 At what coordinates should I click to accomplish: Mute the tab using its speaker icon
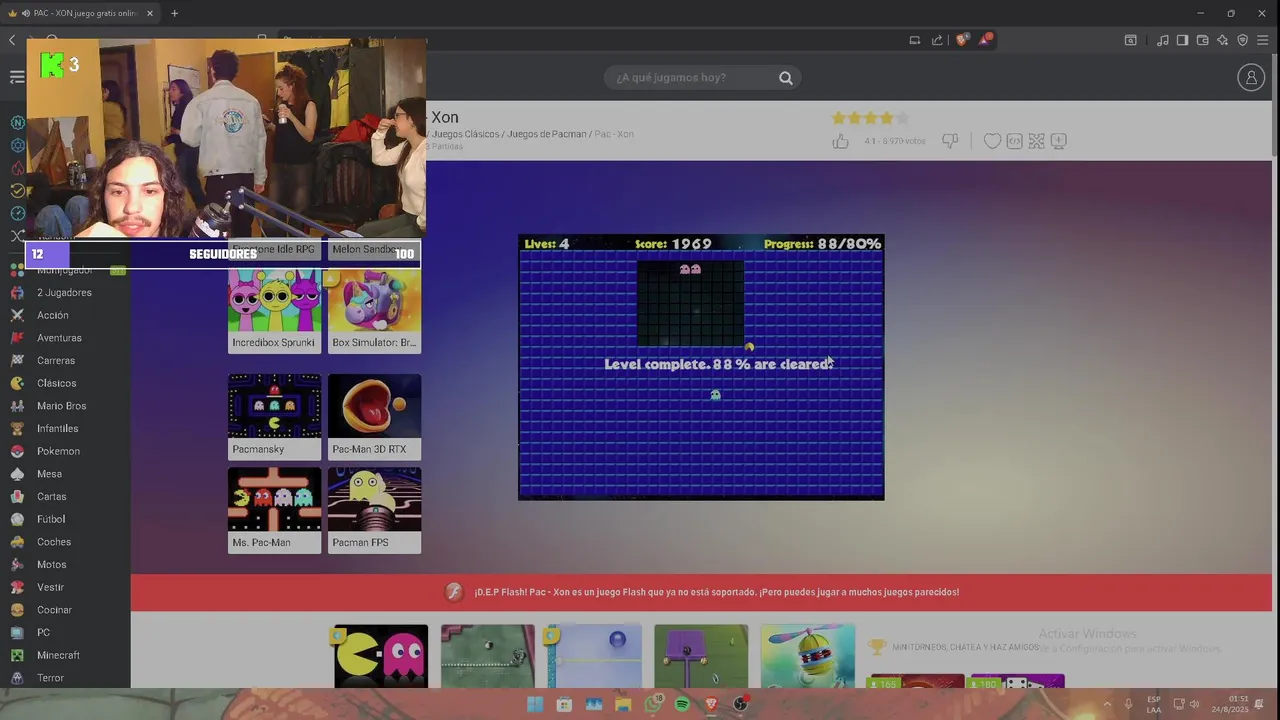click(25, 13)
